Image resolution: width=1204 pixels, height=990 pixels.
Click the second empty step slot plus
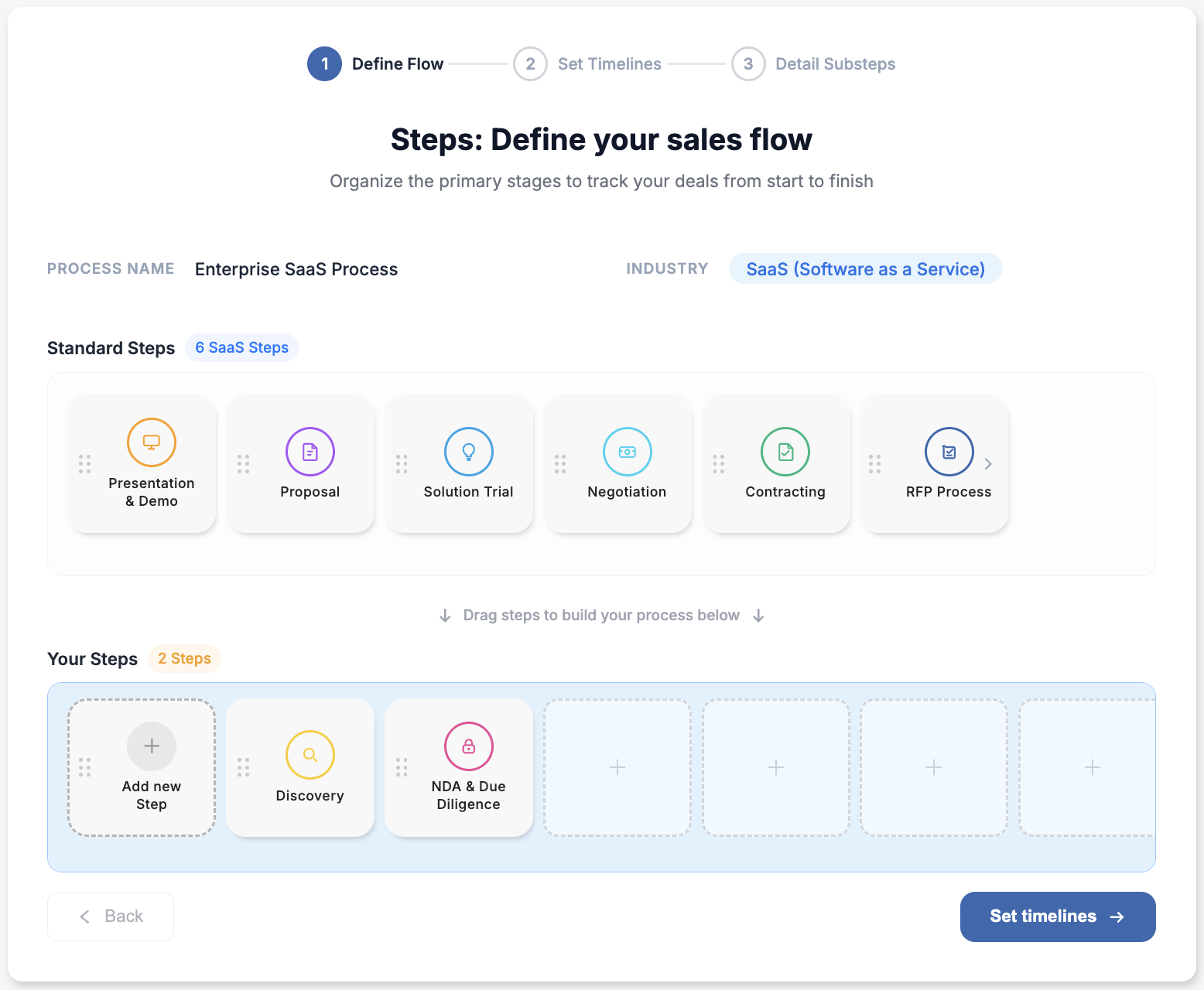776,767
